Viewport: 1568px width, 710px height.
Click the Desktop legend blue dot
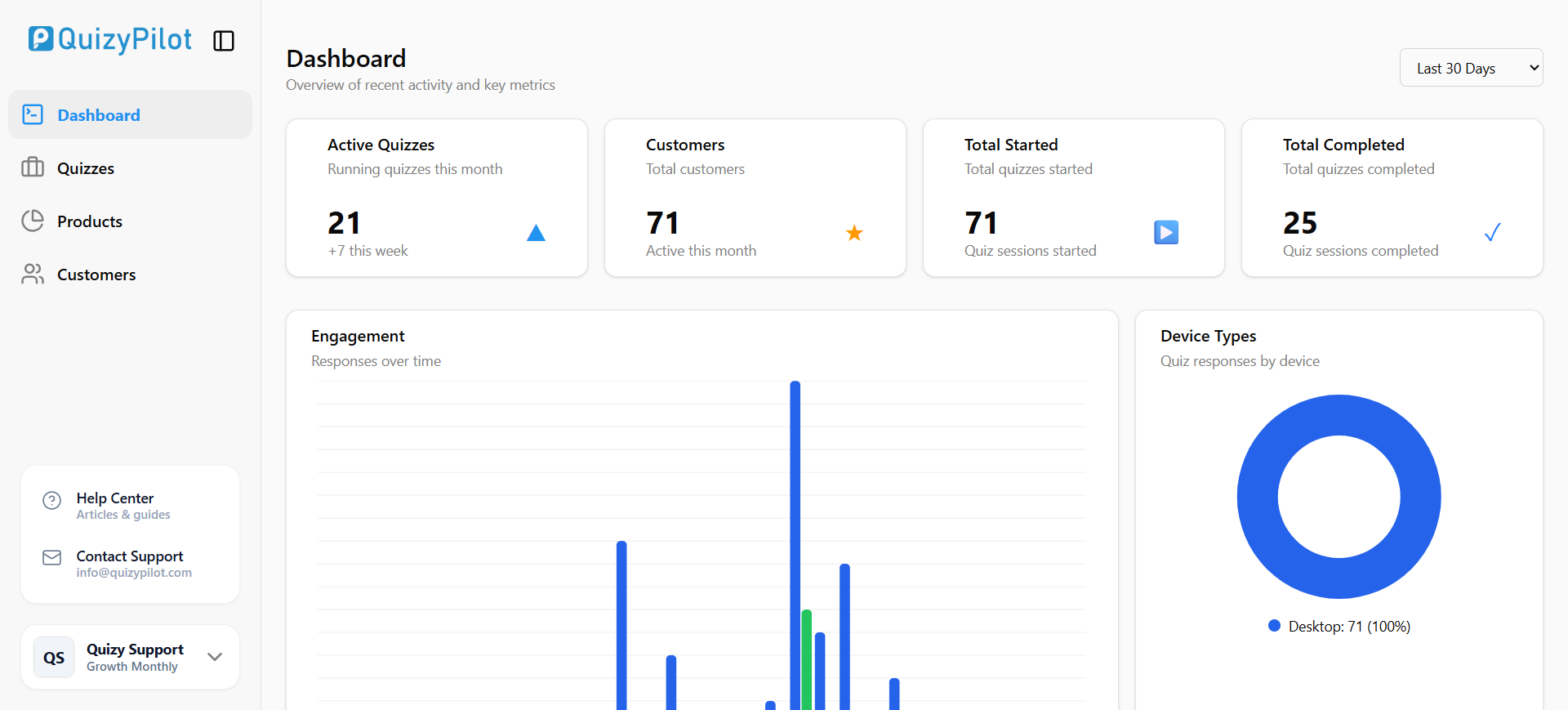(x=1274, y=626)
